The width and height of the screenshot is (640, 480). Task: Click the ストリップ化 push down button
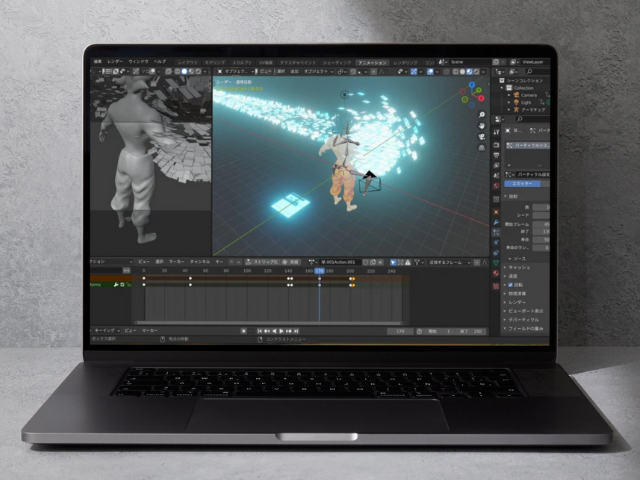262,262
